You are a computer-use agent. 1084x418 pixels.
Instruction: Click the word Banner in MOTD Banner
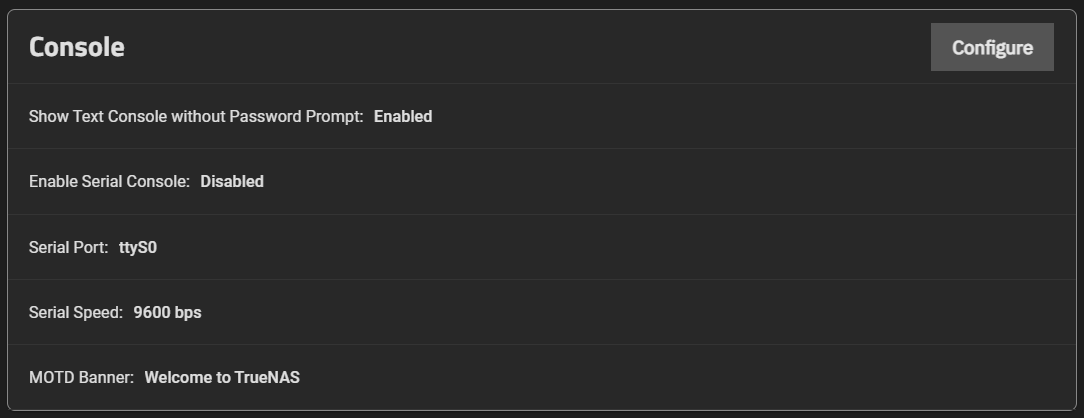coord(108,377)
